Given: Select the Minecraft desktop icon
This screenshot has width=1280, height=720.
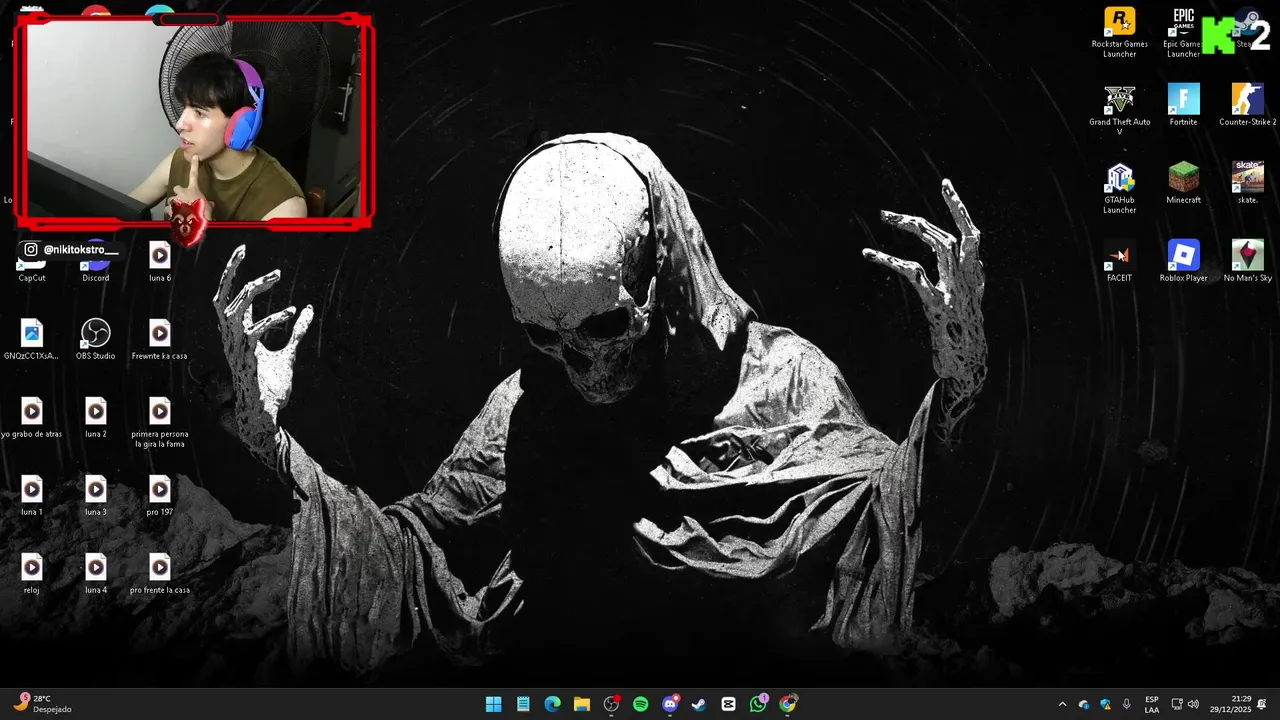Looking at the screenshot, I should tap(1183, 183).
